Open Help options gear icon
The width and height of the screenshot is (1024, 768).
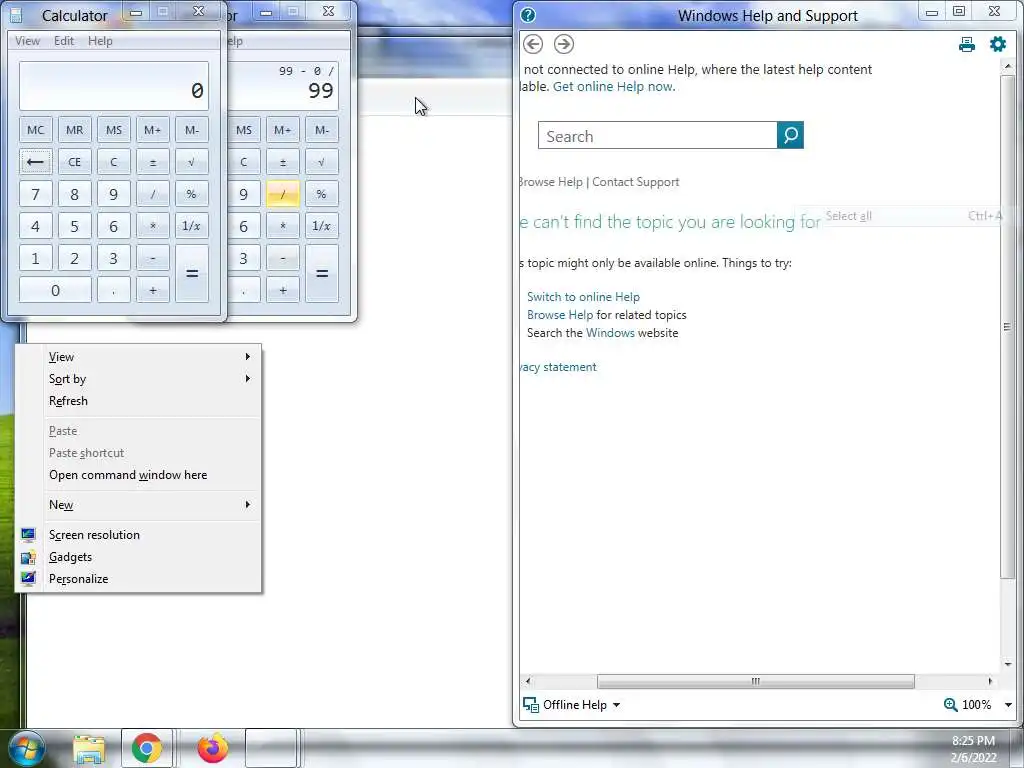coord(998,44)
